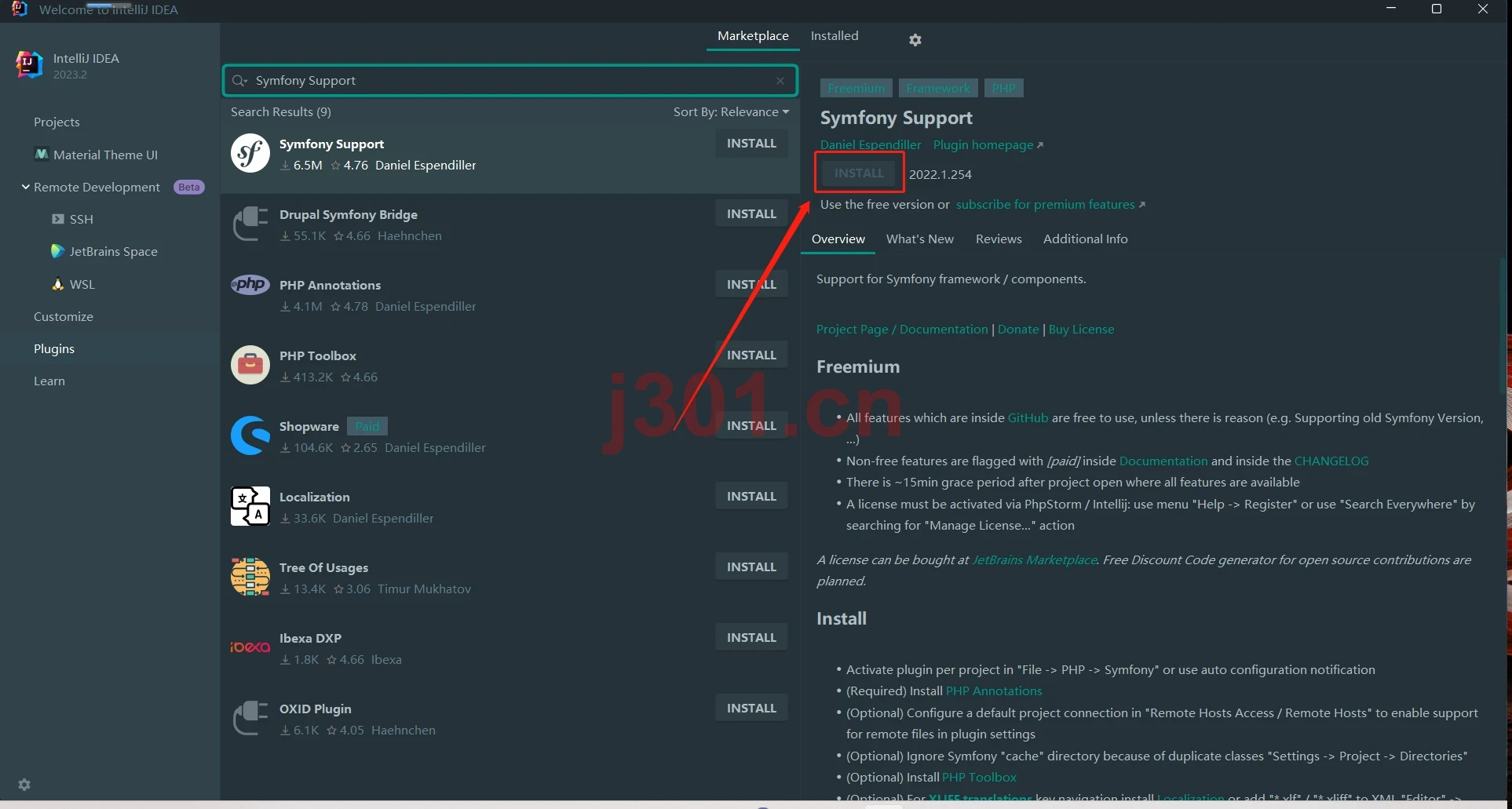
Task: Click the Search Results (9) label
Action: [x=281, y=112]
